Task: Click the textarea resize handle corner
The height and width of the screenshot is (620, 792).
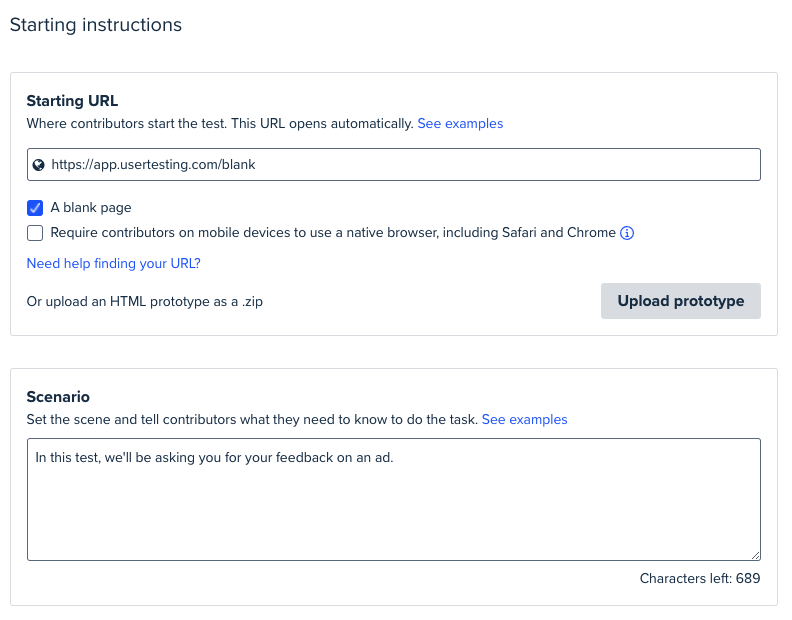Action: pos(755,555)
